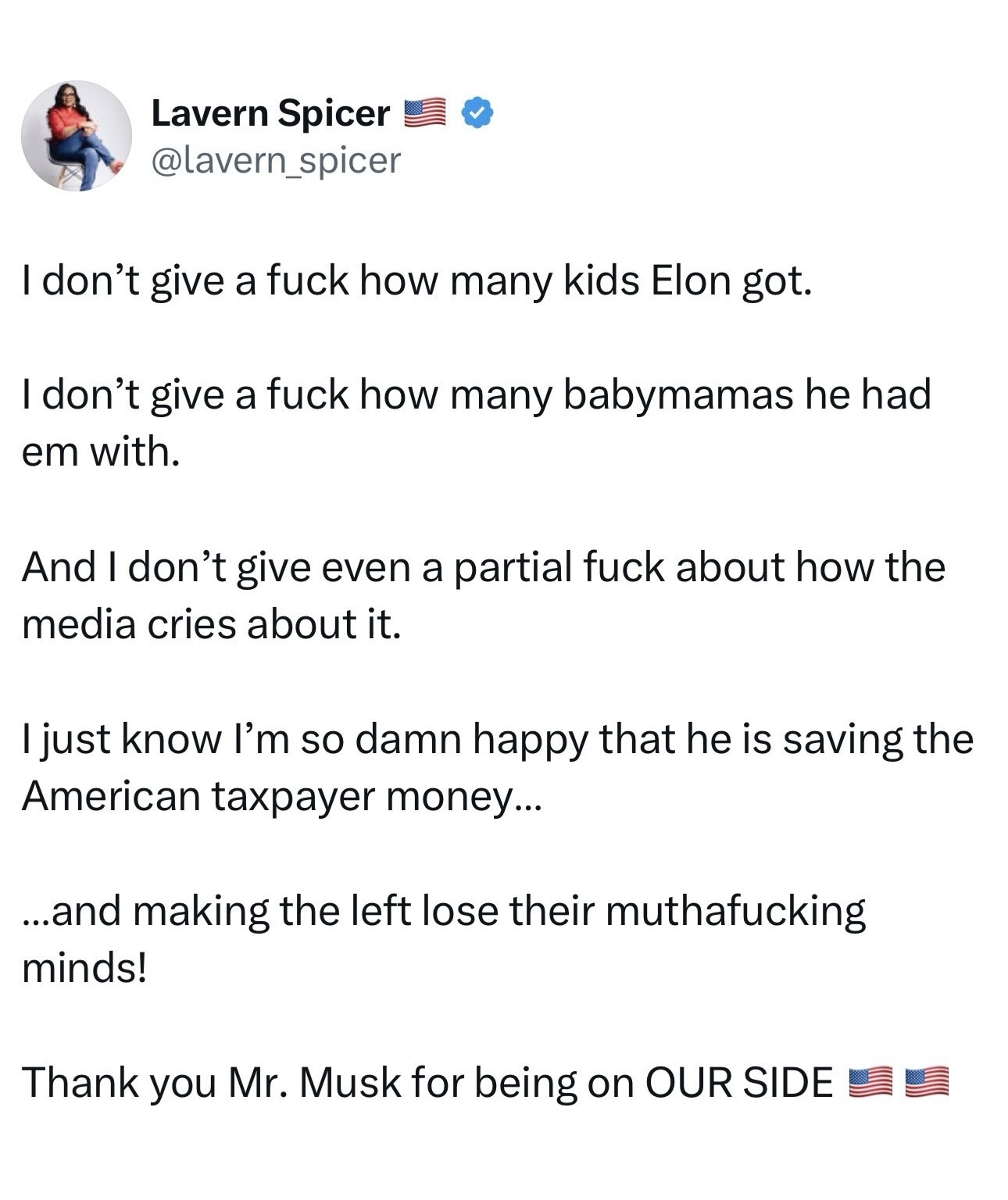
Task: Click the last flag emoji ending the tweet
Action: click(926, 1082)
